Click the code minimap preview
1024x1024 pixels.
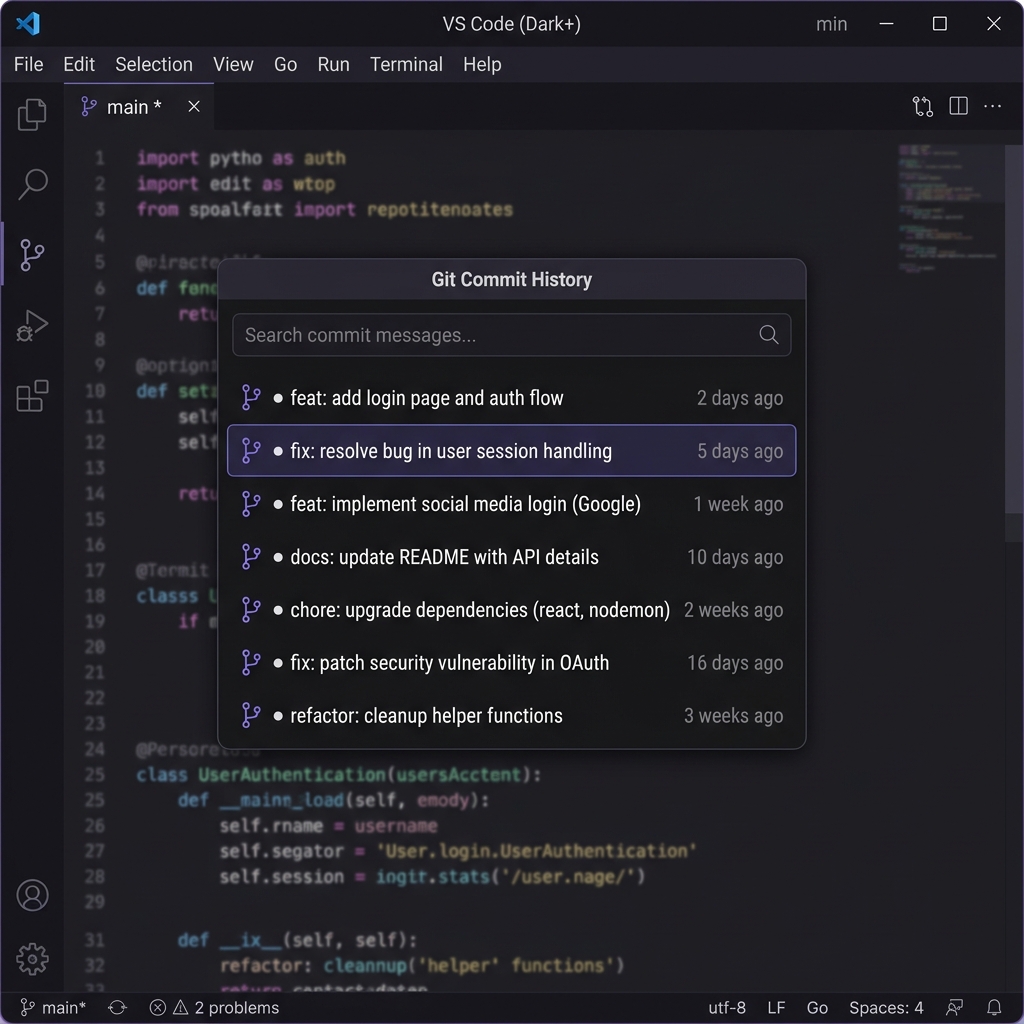[x=950, y=209]
